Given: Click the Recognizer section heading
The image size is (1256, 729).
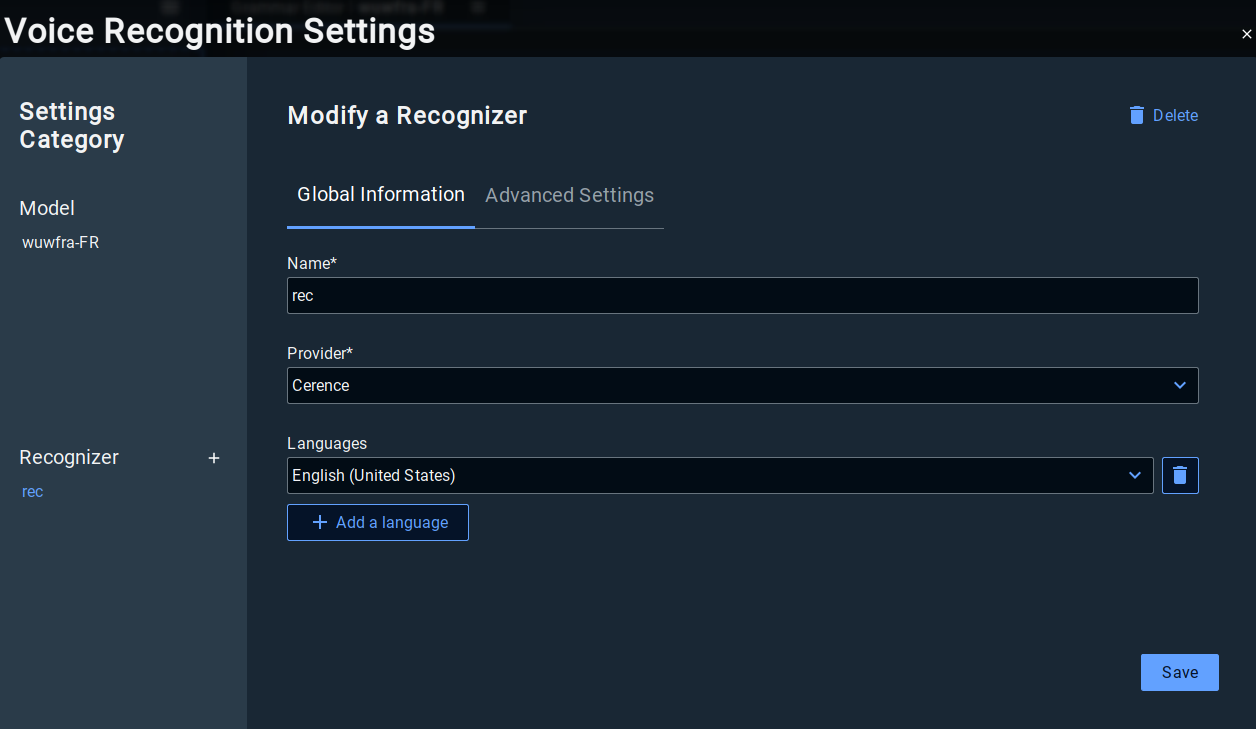Looking at the screenshot, I should (x=69, y=458).
